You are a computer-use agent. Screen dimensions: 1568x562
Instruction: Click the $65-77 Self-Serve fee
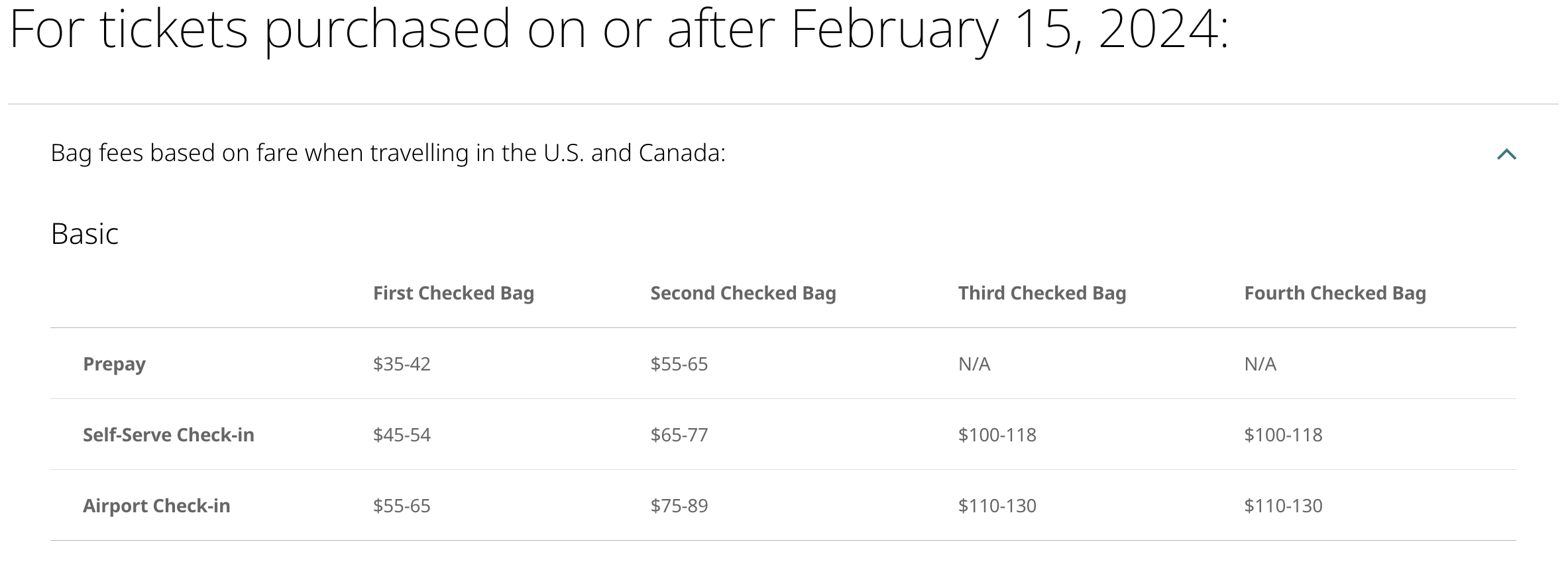[679, 435]
